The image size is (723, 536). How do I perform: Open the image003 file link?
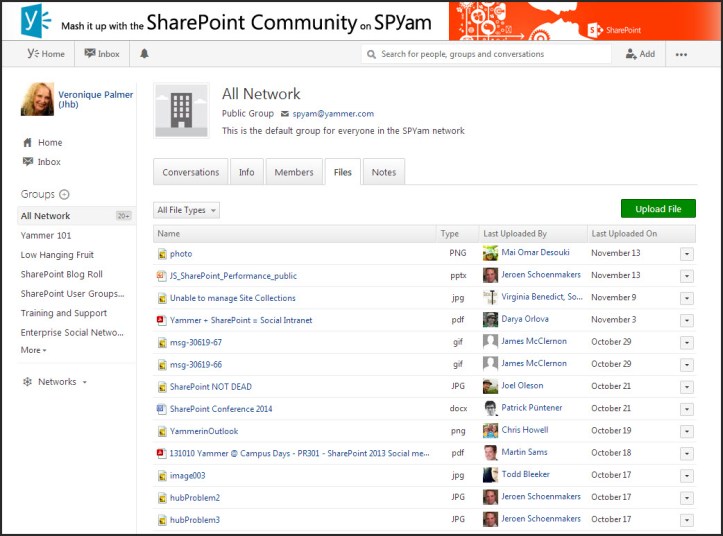point(187,476)
